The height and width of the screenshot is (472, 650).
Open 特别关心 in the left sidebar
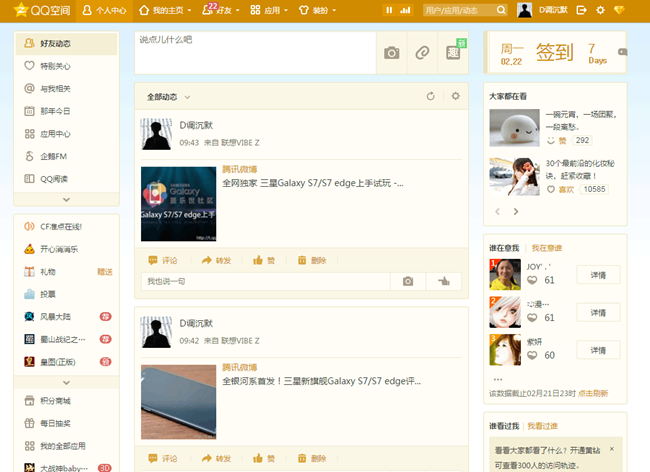(55, 66)
